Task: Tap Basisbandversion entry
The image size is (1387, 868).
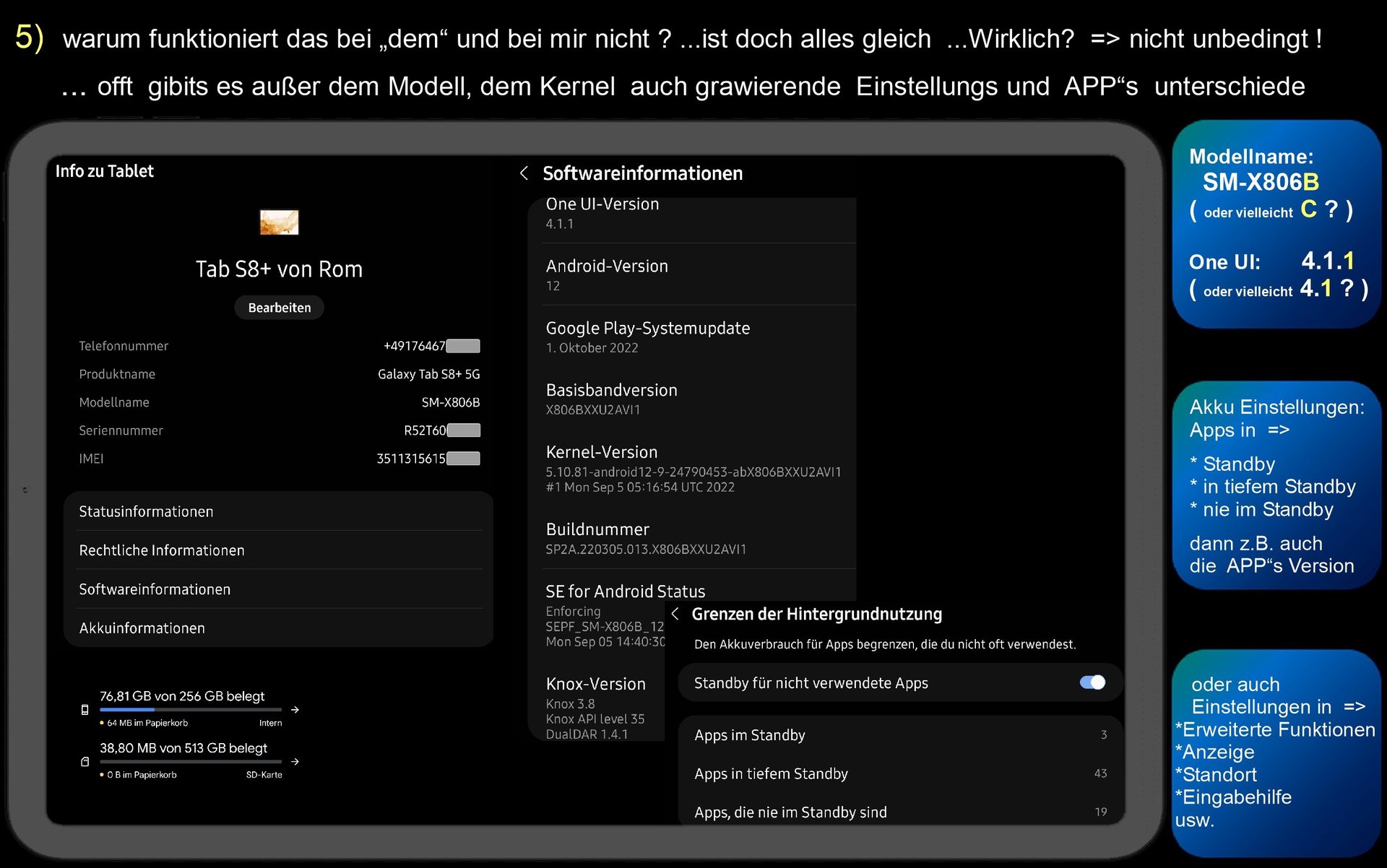Action: [x=692, y=399]
